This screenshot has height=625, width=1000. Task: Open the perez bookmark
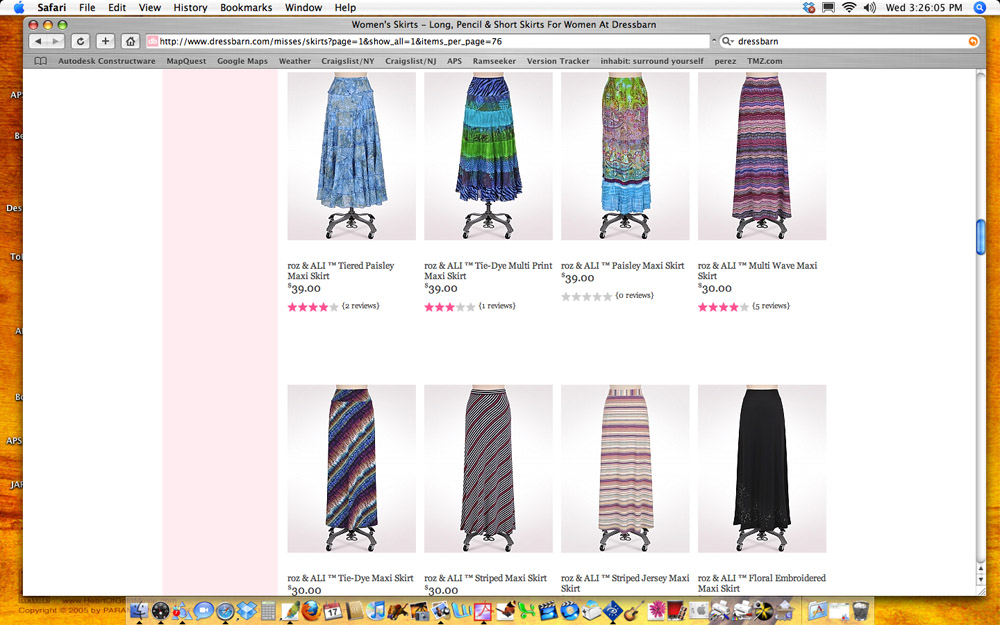pos(725,61)
